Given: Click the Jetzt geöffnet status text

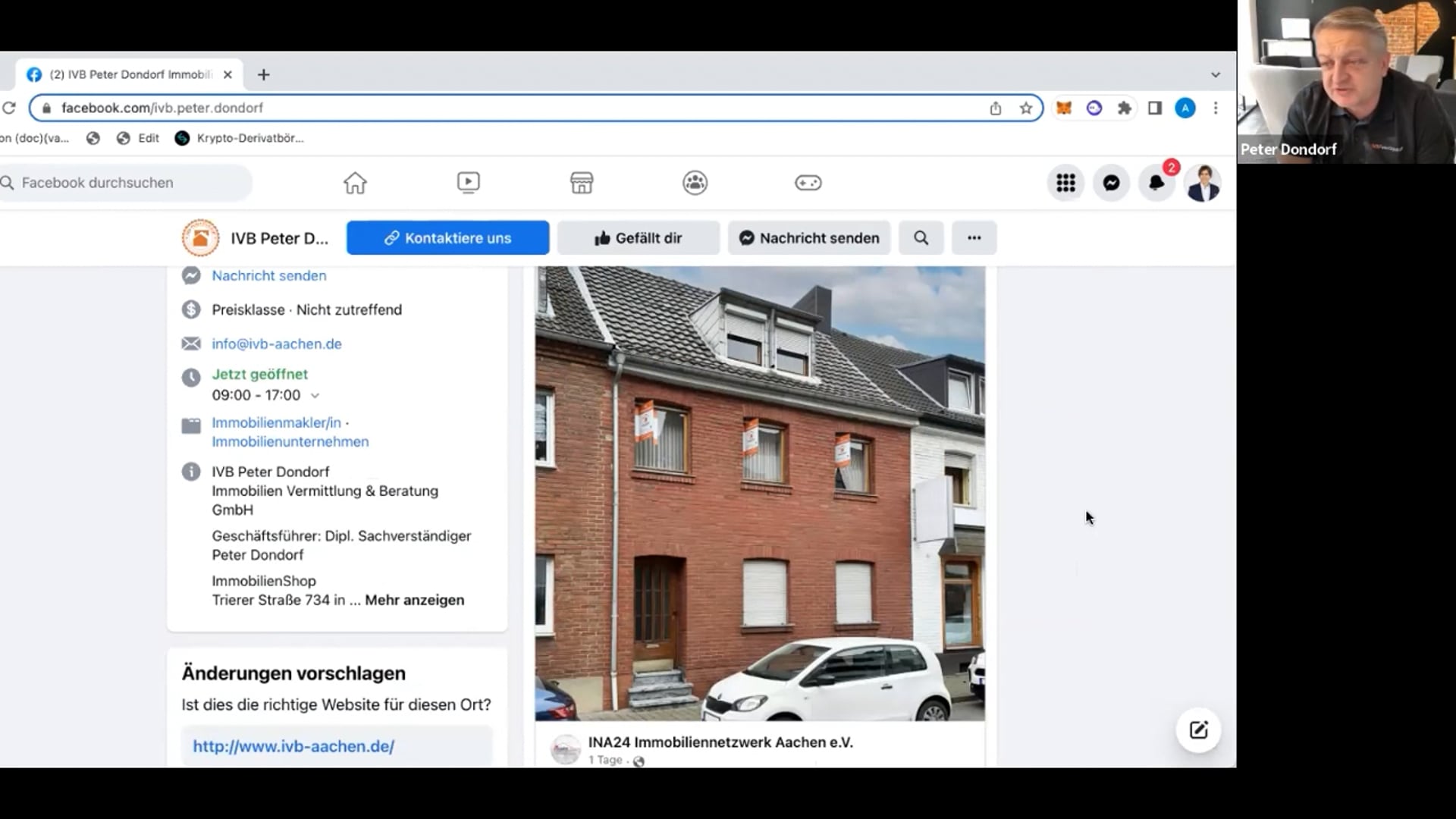Looking at the screenshot, I should tap(260, 375).
